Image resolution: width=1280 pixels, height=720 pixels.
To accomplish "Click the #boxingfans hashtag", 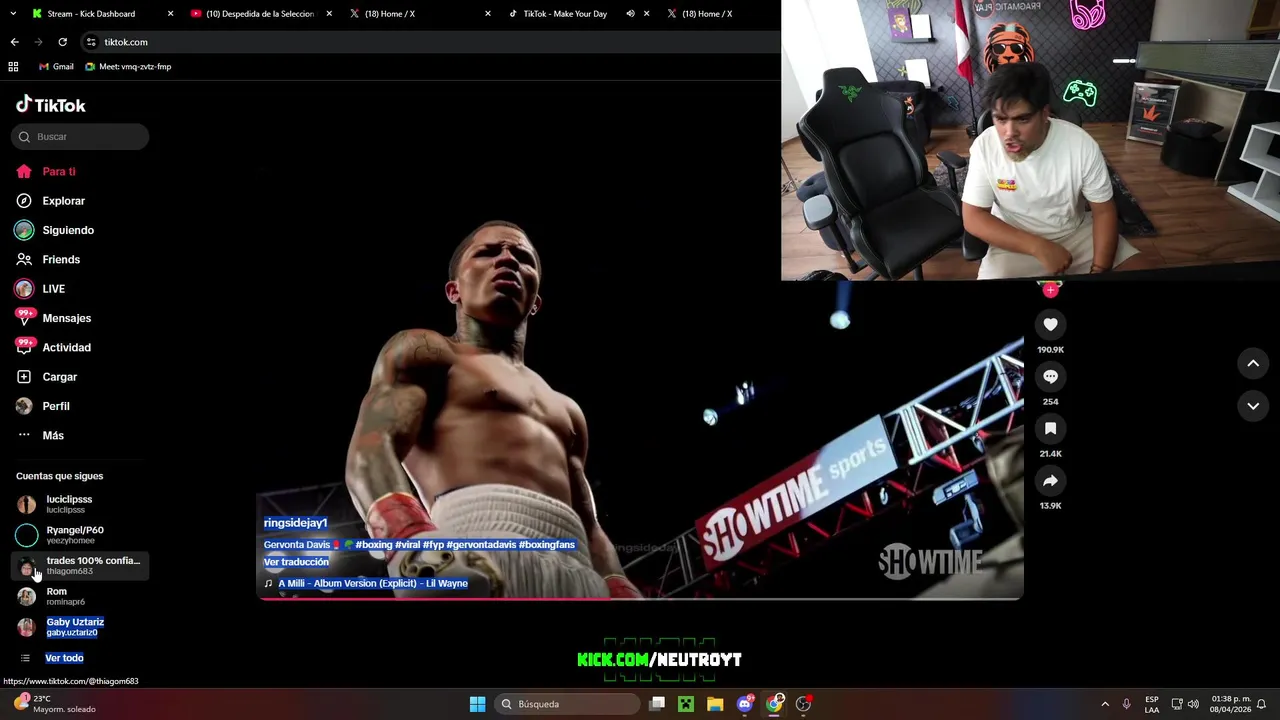I will click(546, 545).
